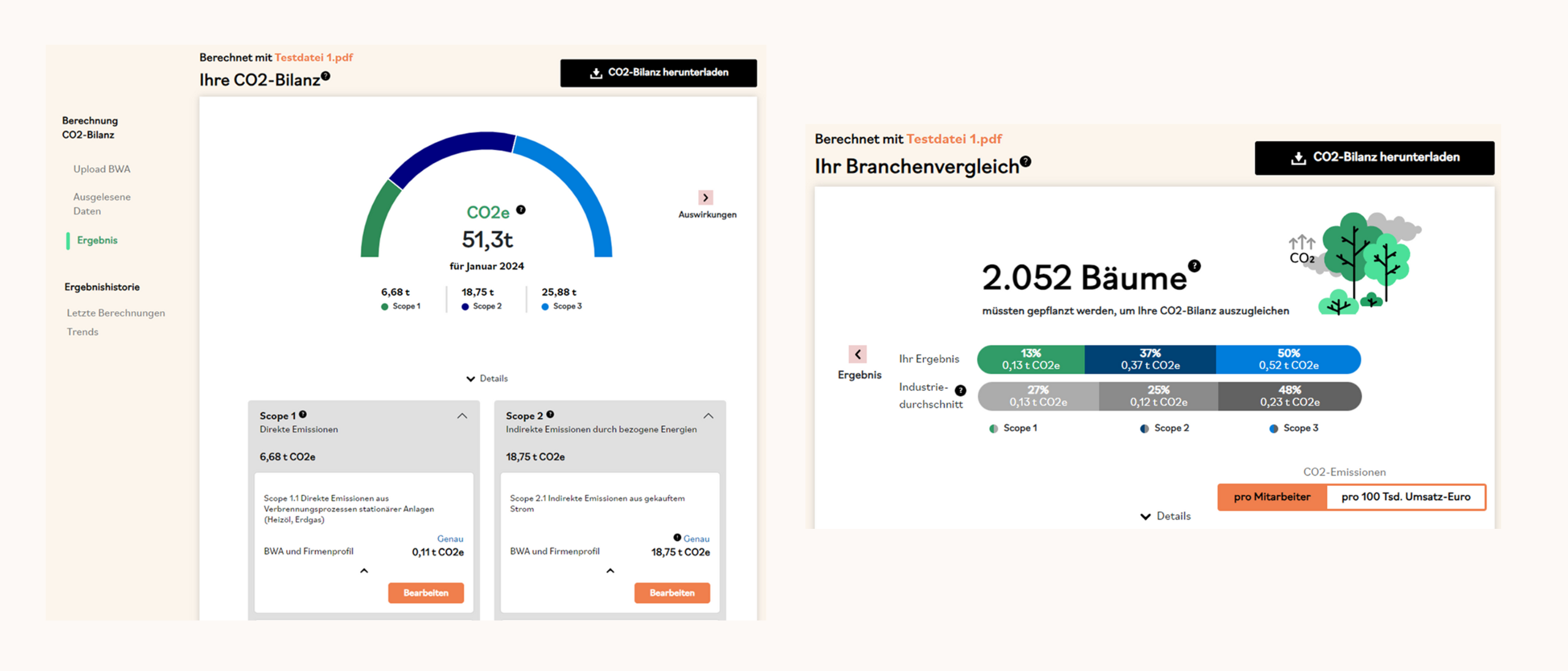This screenshot has width=1568, height=671.
Task: Open Letzte Berechnungen in sidebar
Action: pyautogui.click(x=116, y=313)
